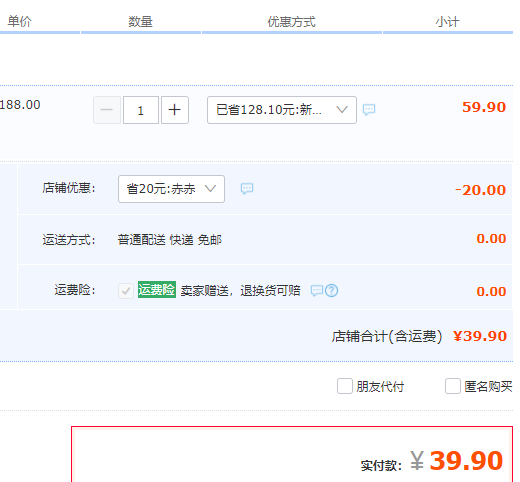Open the 已省128.10元 discount dropdown
The height and width of the screenshot is (482, 520).
[x=282, y=110]
